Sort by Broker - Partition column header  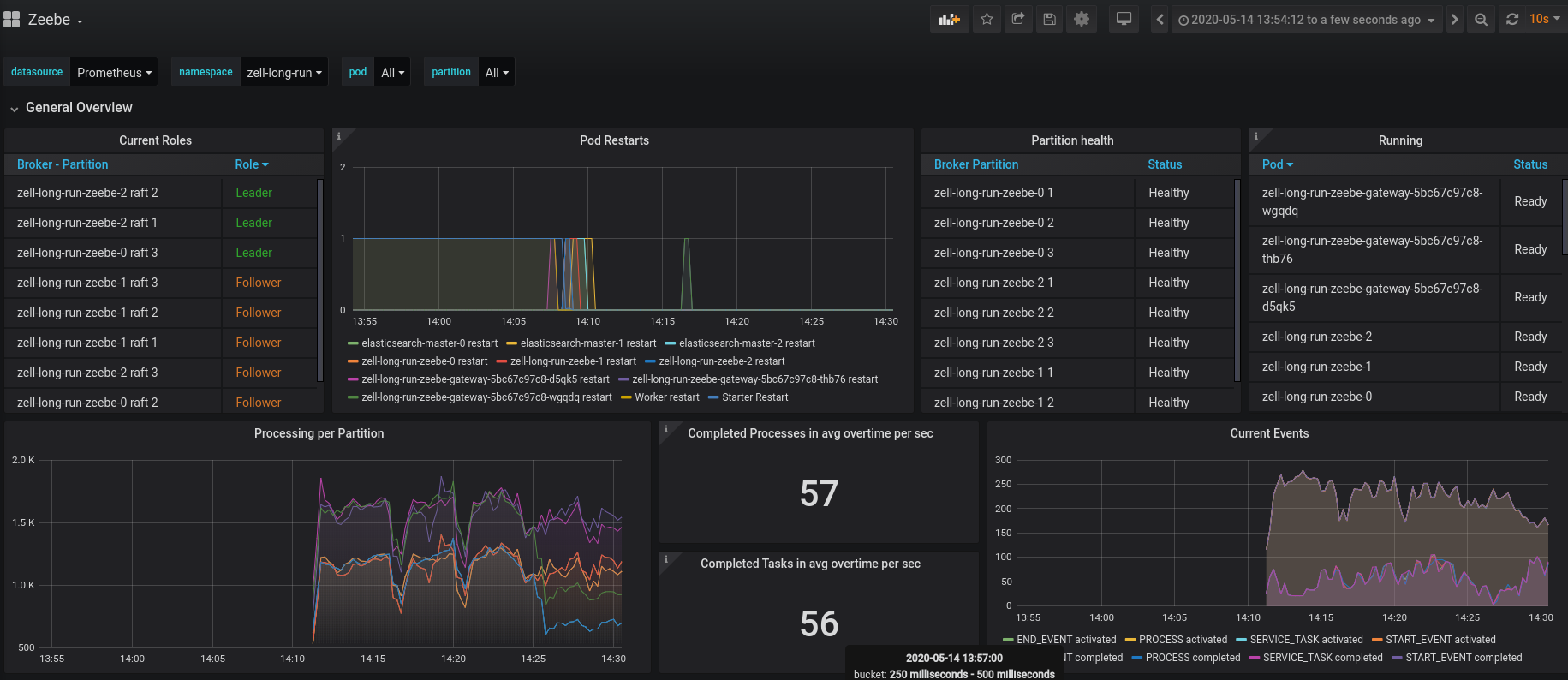click(x=63, y=164)
